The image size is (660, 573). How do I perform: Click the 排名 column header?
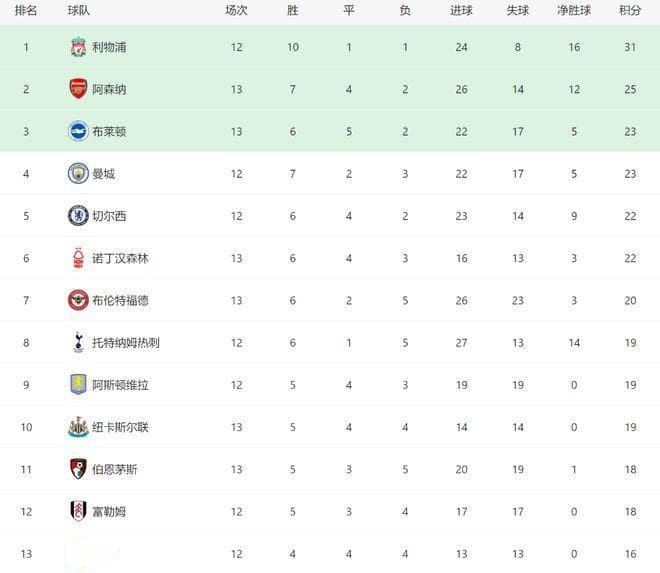click(x=26, y=11)
